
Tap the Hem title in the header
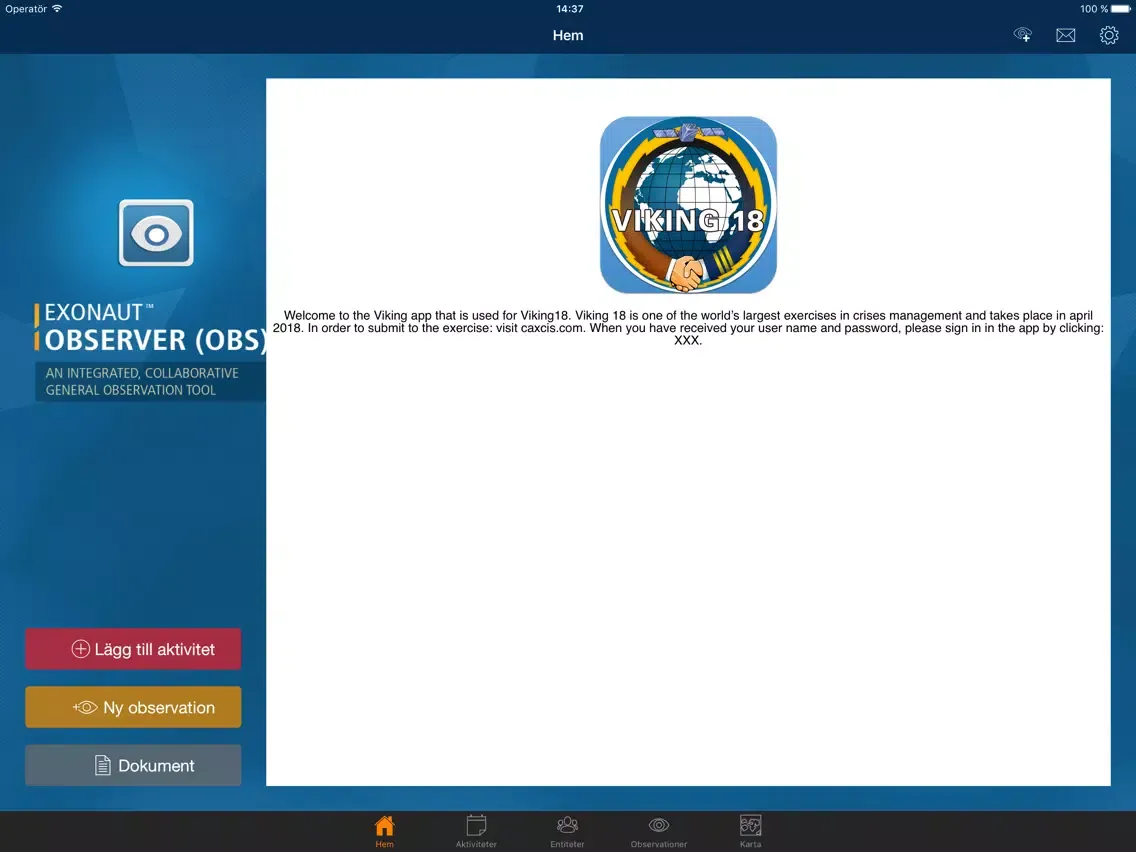coord(568,35)
